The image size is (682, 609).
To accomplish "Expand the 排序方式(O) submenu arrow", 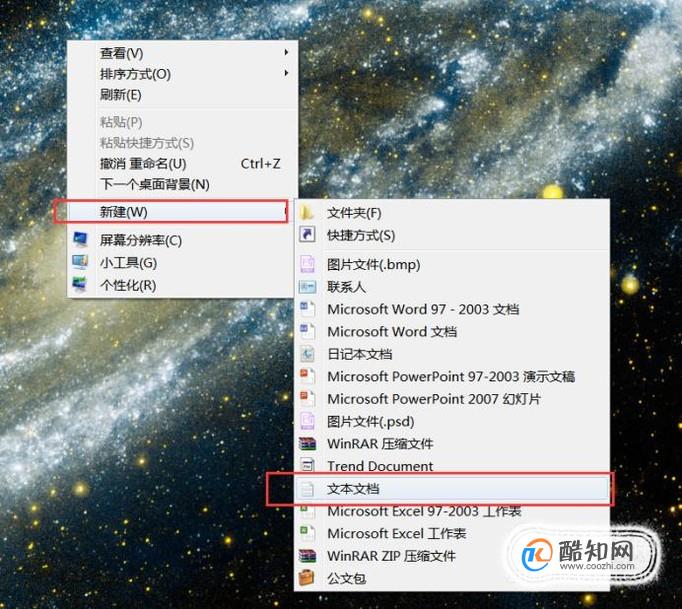I will tap(286, 73).
